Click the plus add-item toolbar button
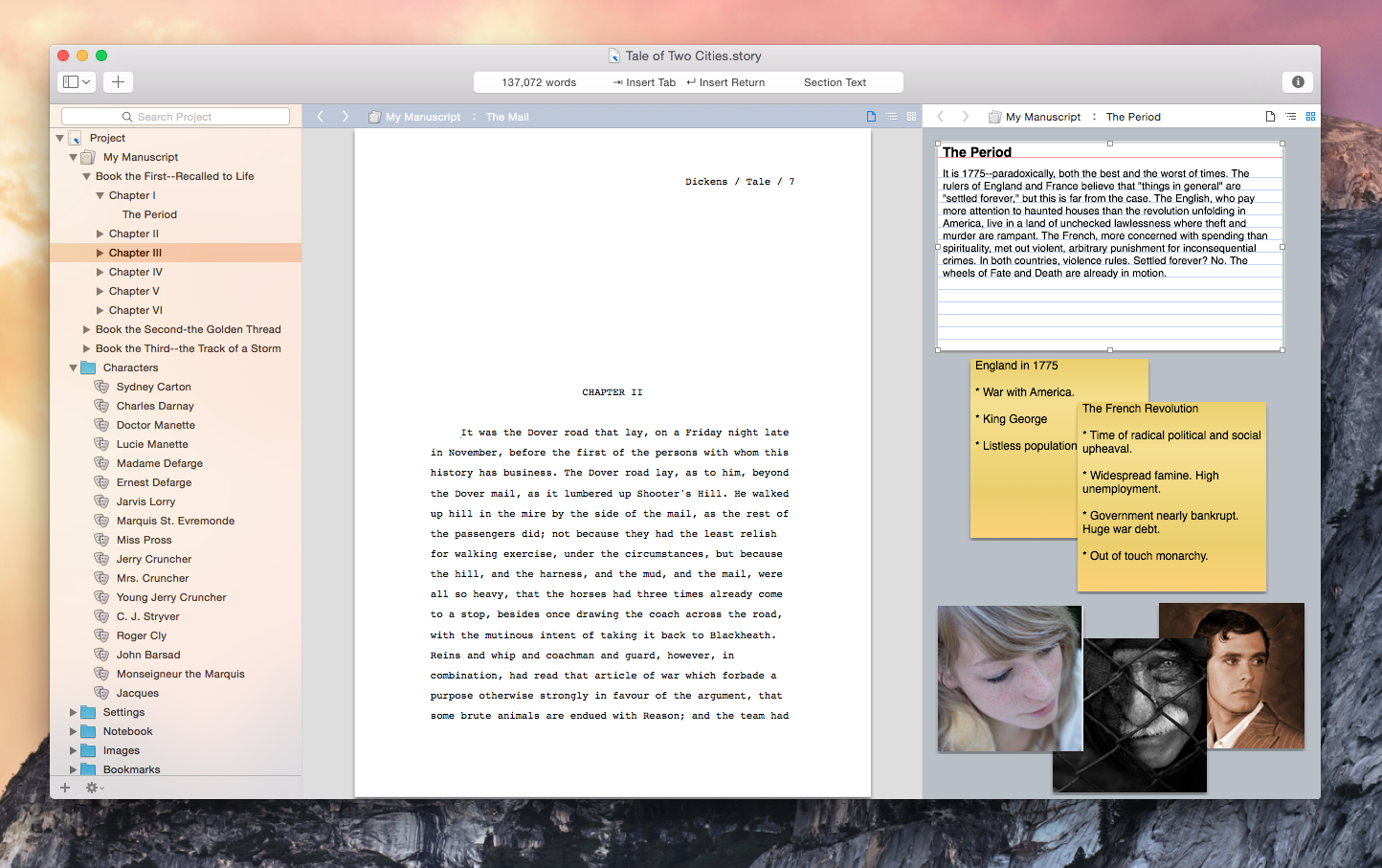The image size is (1382, 868). pyautogui.click(x=118, y=82)
